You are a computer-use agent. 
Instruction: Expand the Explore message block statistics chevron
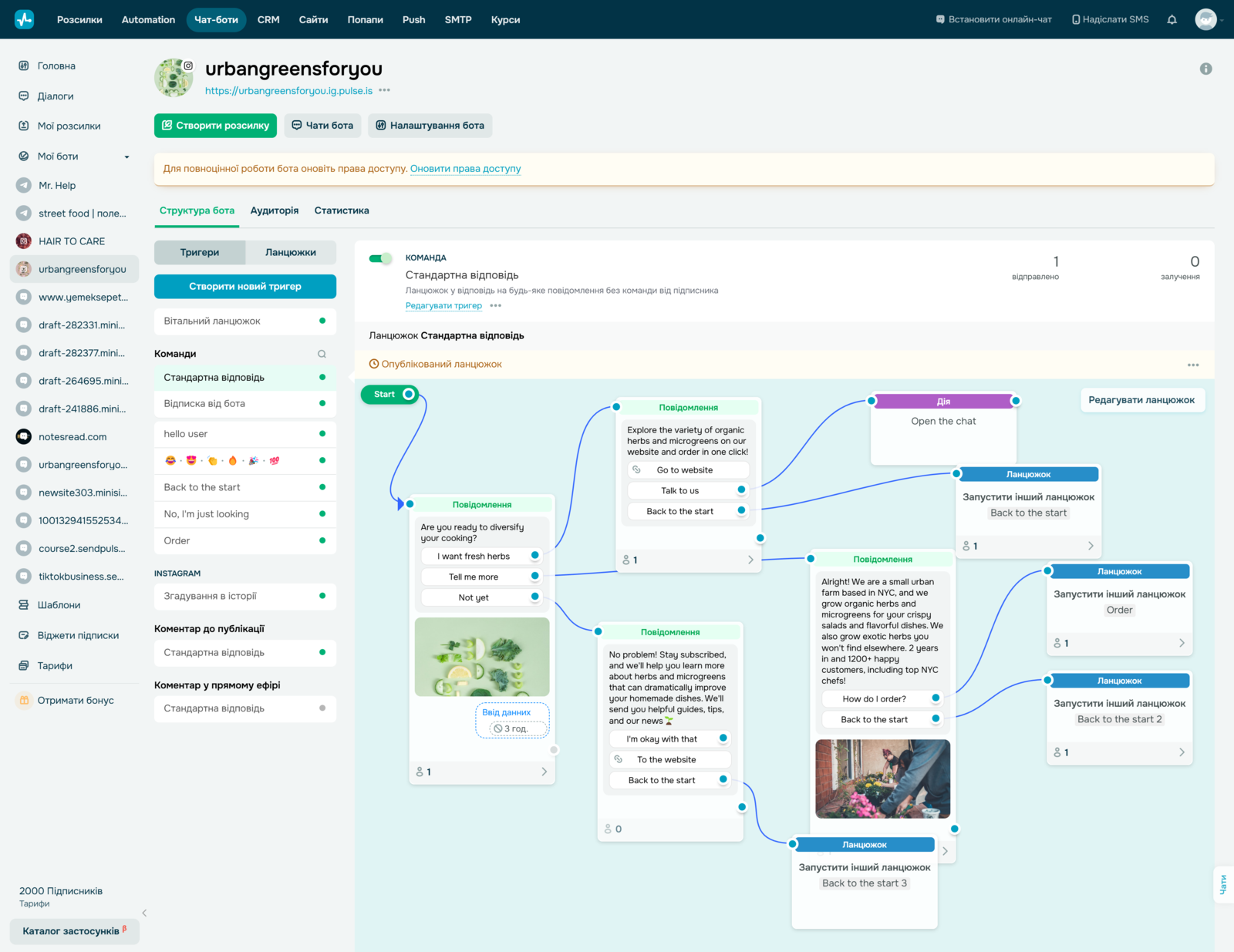point(750,560)
